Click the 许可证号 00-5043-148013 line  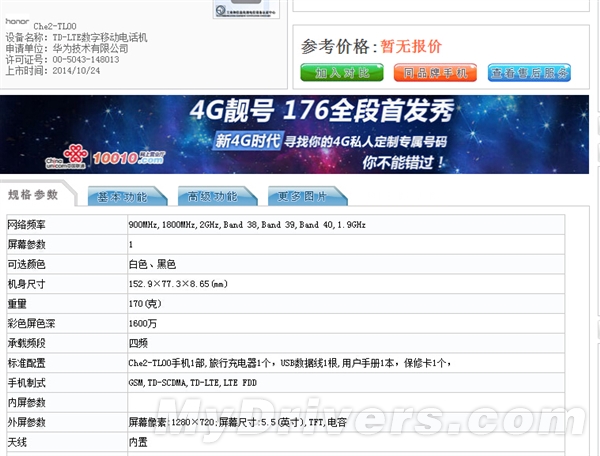pyautogui.click(x=62, y=59)
